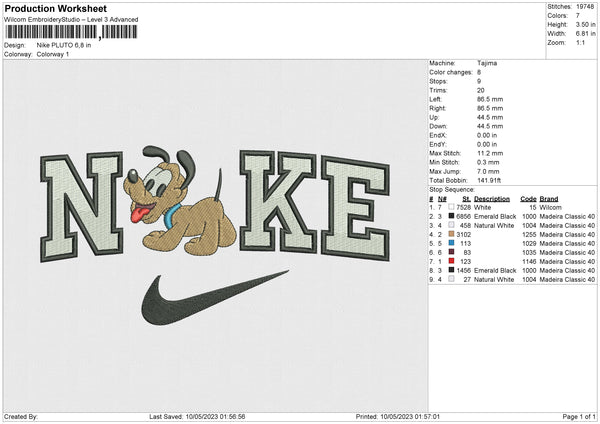Click the Trims value 20
The image size is (600, 424).
481,90
